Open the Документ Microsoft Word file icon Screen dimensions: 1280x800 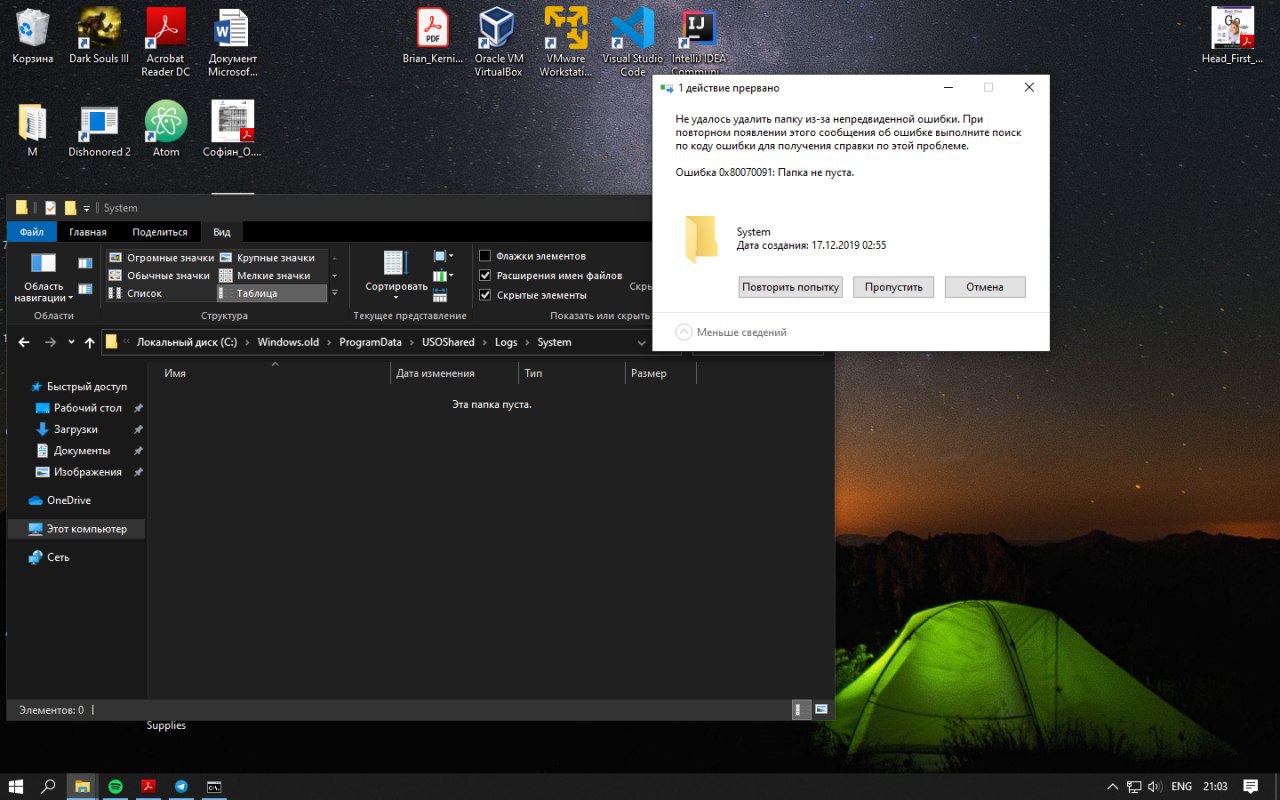232,42
